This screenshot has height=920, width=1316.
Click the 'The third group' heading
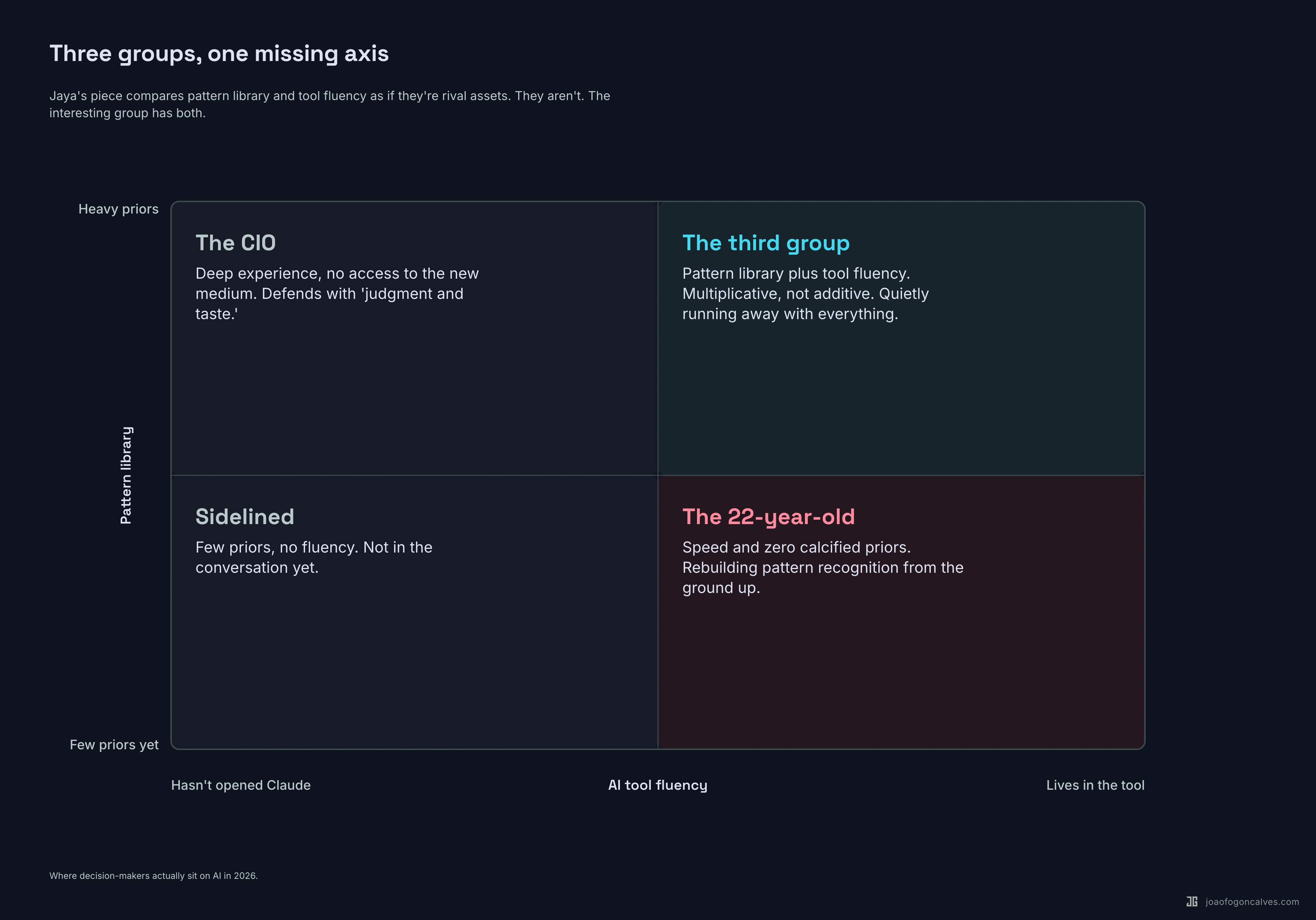tap(765, 243)
